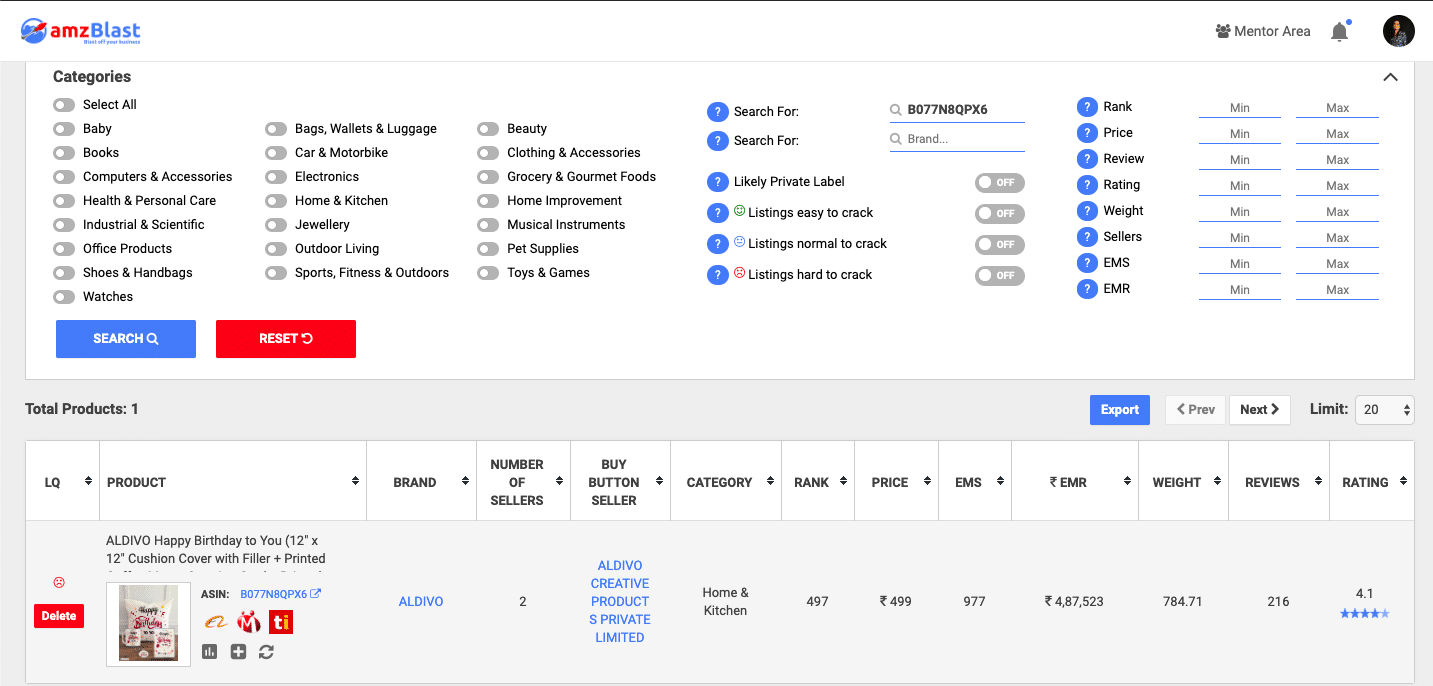Toggle the Beauty category switch
Viewport: 1433px width, 686px height.
pyautogui.click(x=488, y=129)
